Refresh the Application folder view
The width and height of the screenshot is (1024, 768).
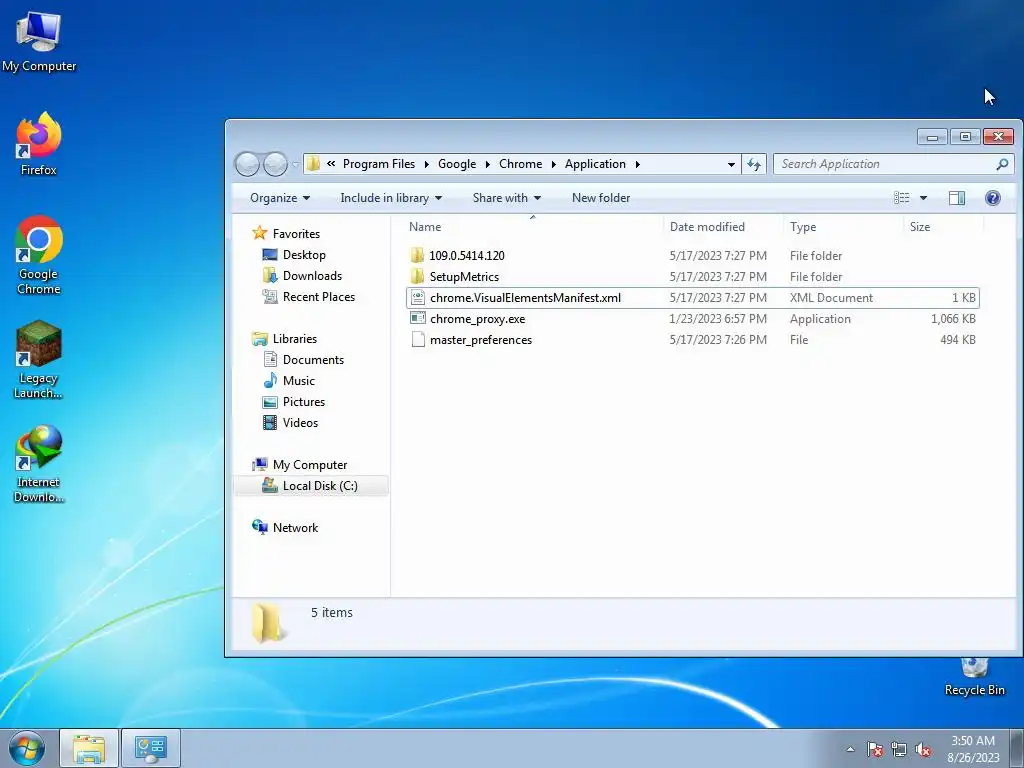(x=754, y=164)
